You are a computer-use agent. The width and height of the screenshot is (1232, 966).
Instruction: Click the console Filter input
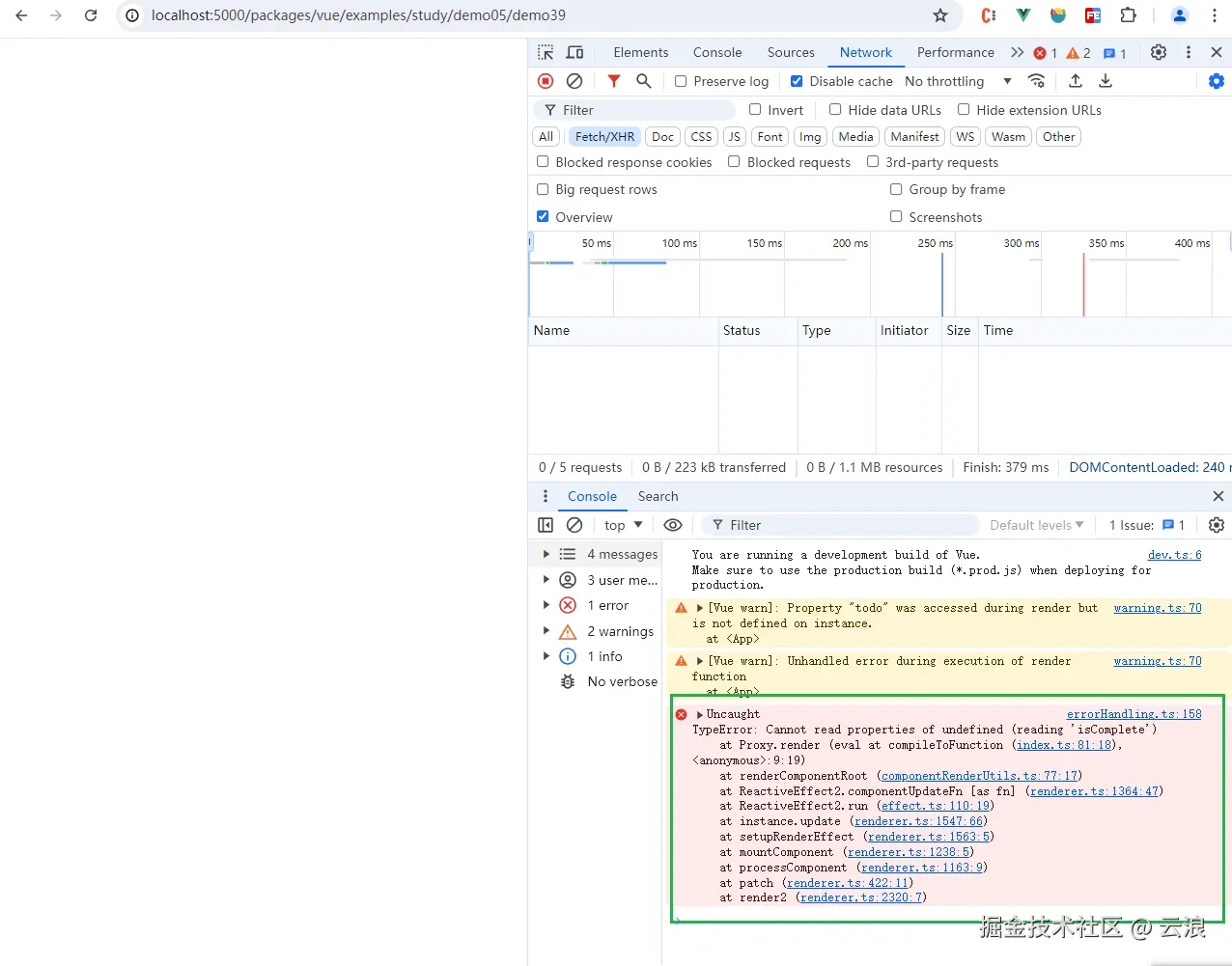[840, 525]
